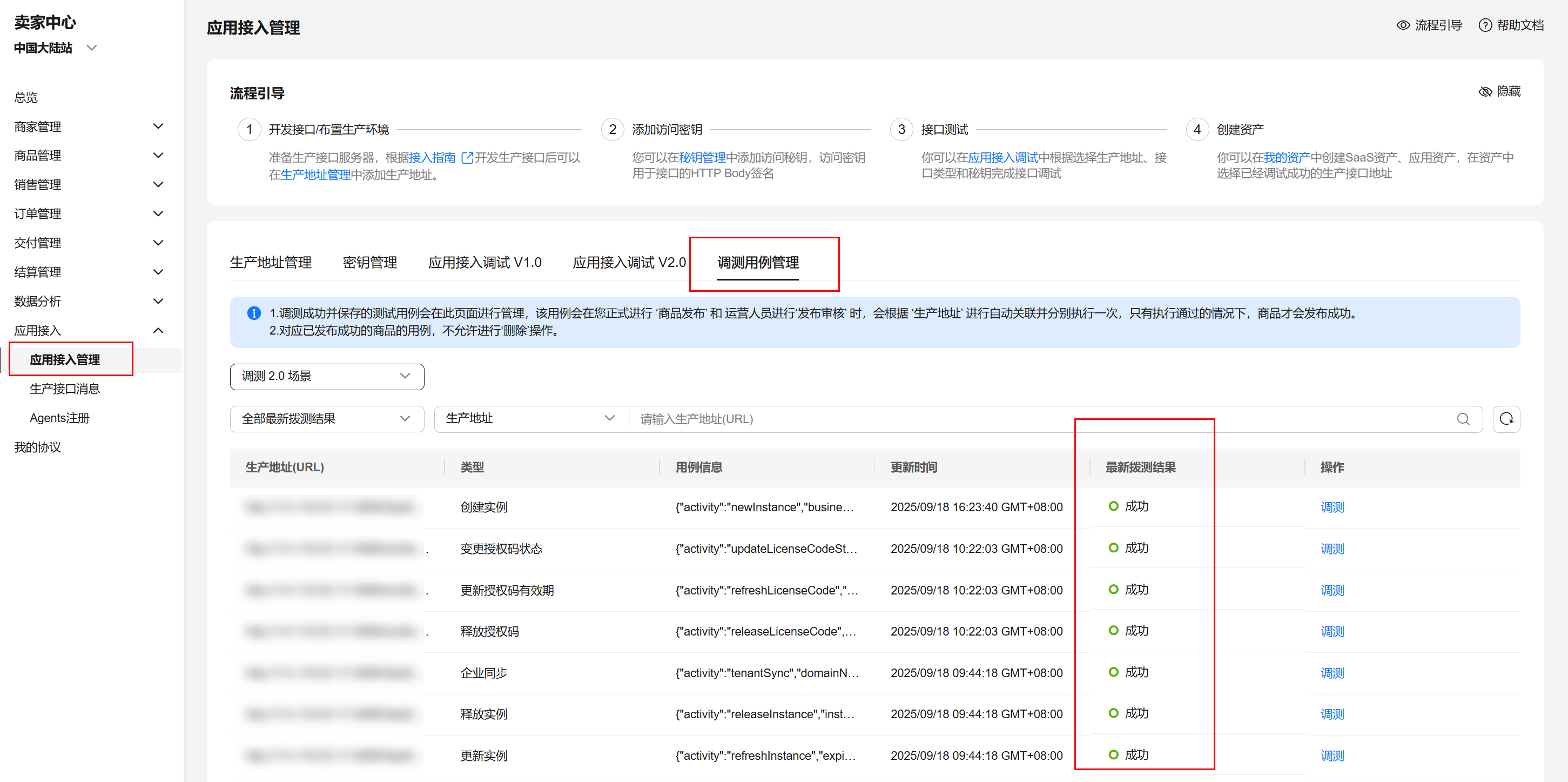Expand the 商家管理 sidebar menu
This screenshot has height=782, width=1568.
158,126
